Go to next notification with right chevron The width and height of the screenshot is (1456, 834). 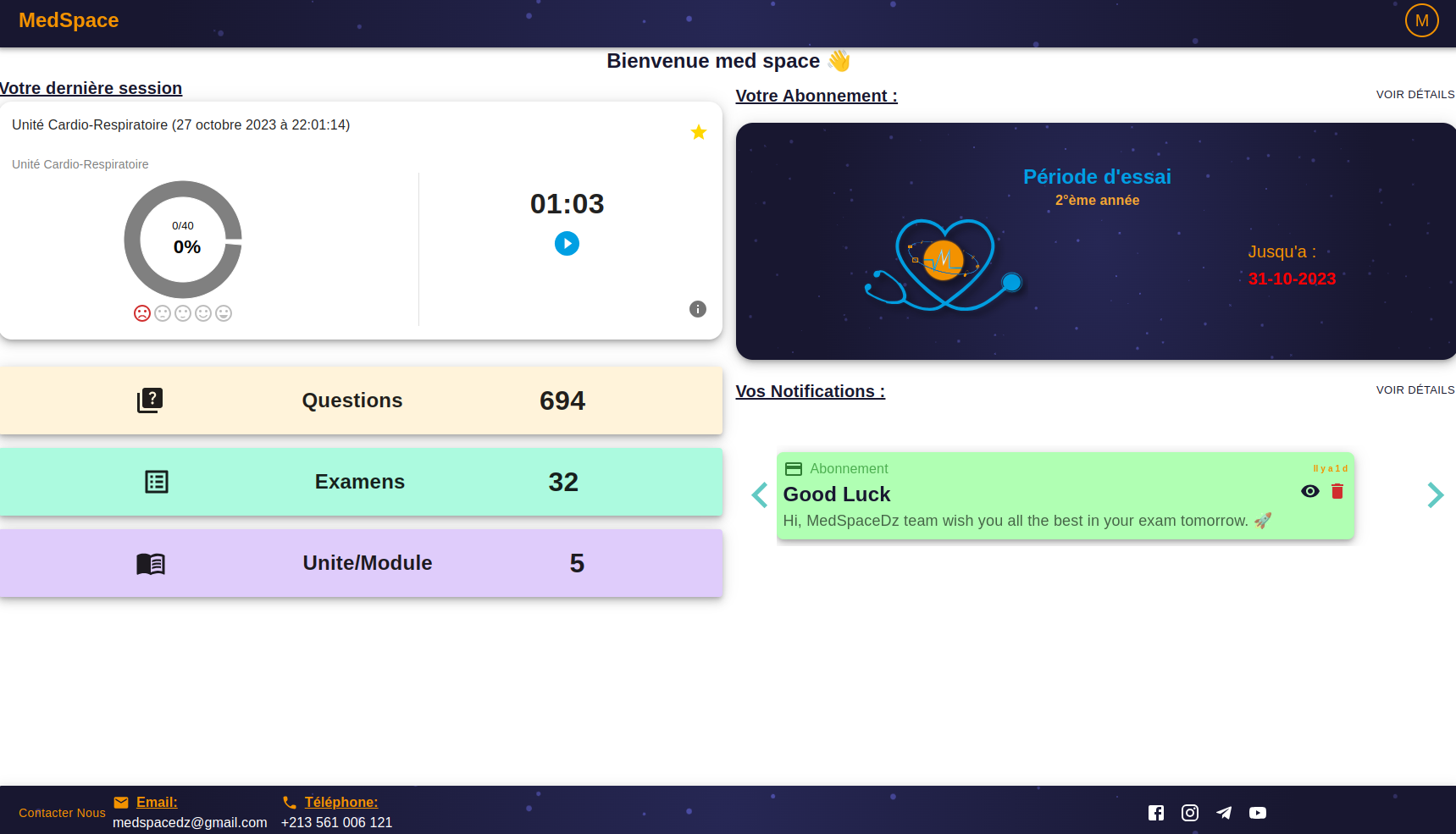point(1435,495)
